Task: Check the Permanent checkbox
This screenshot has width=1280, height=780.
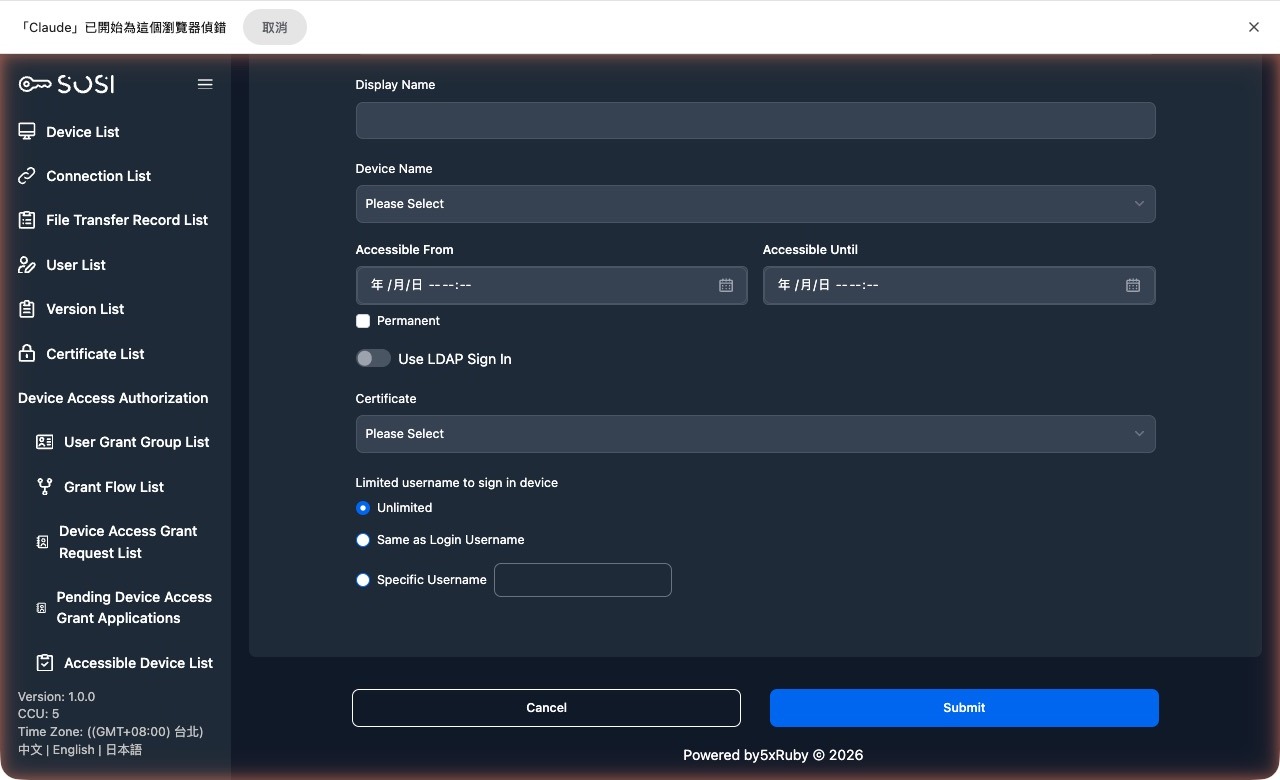Action: pos(363,321)
